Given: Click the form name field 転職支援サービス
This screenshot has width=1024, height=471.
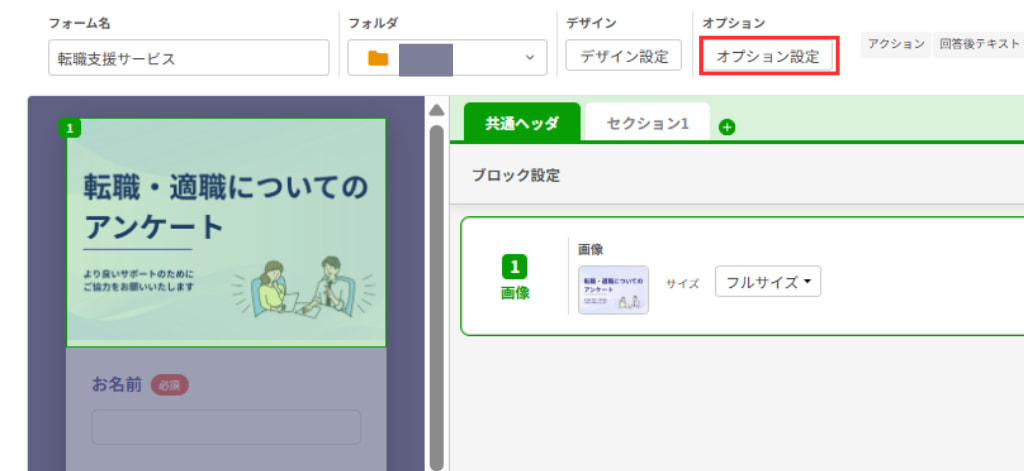Looking at the screenshot, I should pyautogui.click(x=189, y=57).
